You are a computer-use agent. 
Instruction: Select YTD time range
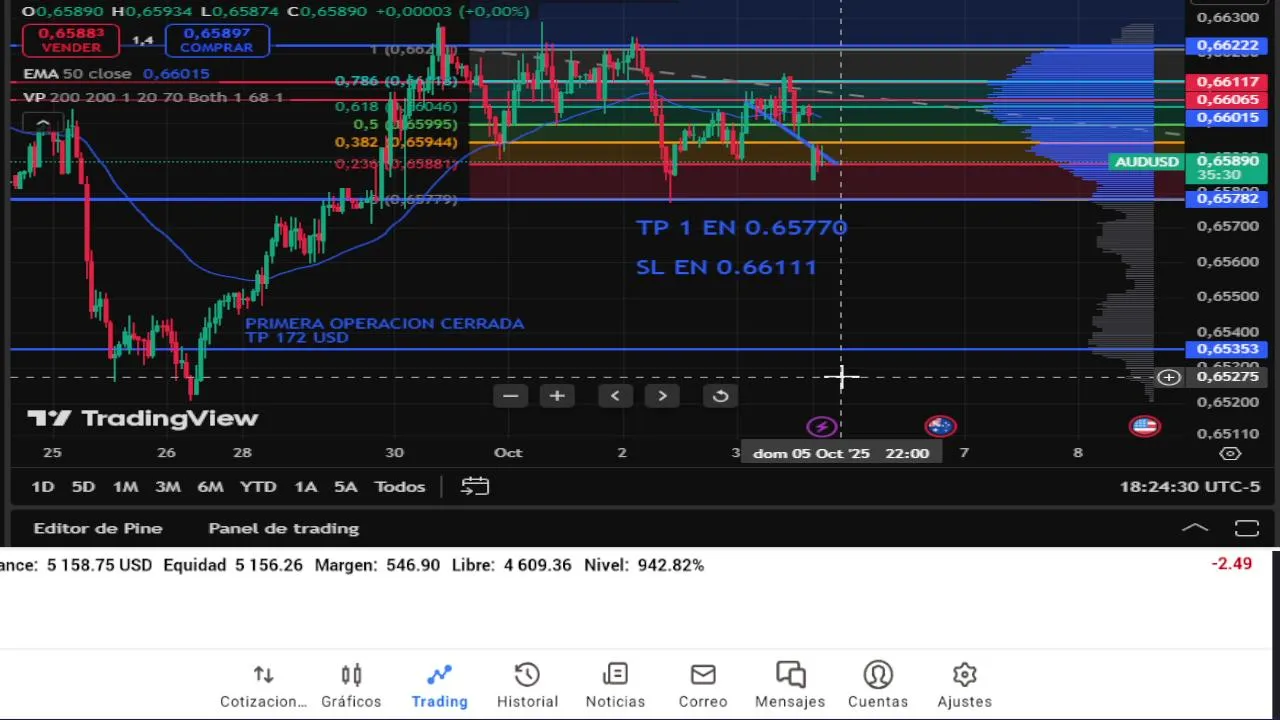point(258,486)
